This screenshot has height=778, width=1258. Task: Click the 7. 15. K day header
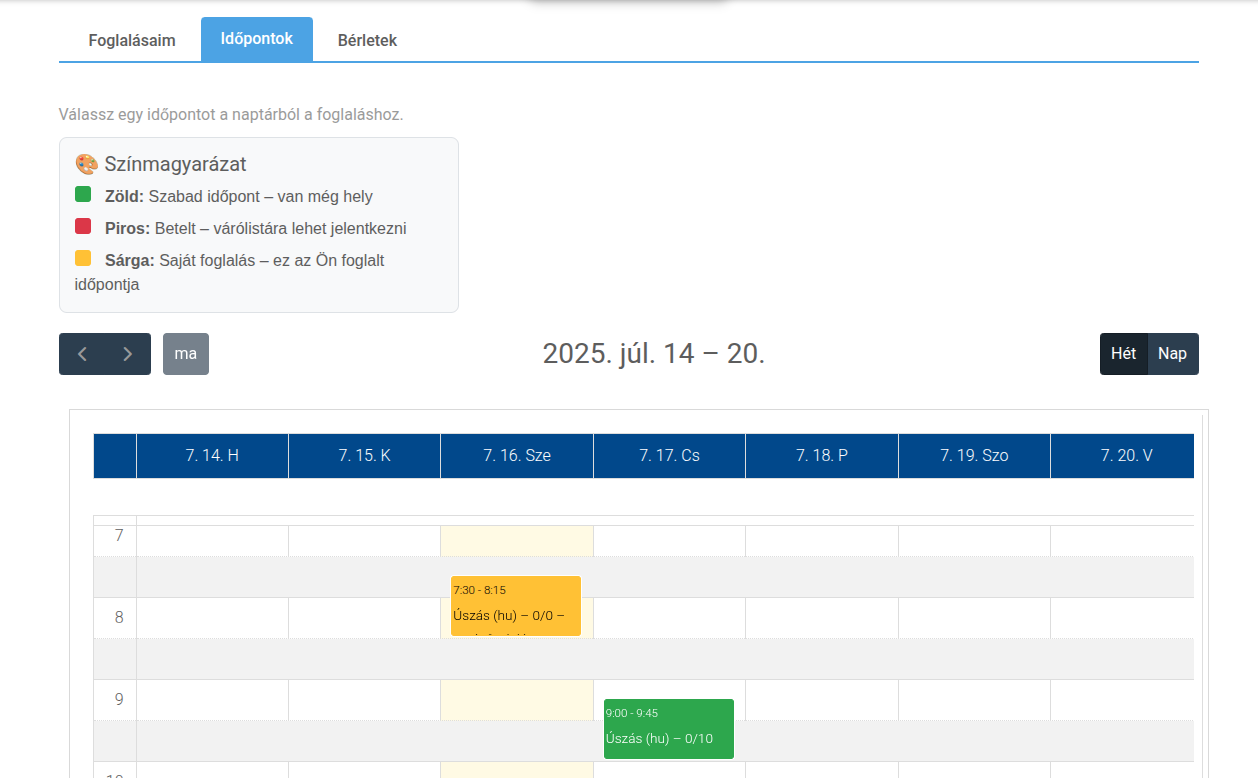pos(364,455)
